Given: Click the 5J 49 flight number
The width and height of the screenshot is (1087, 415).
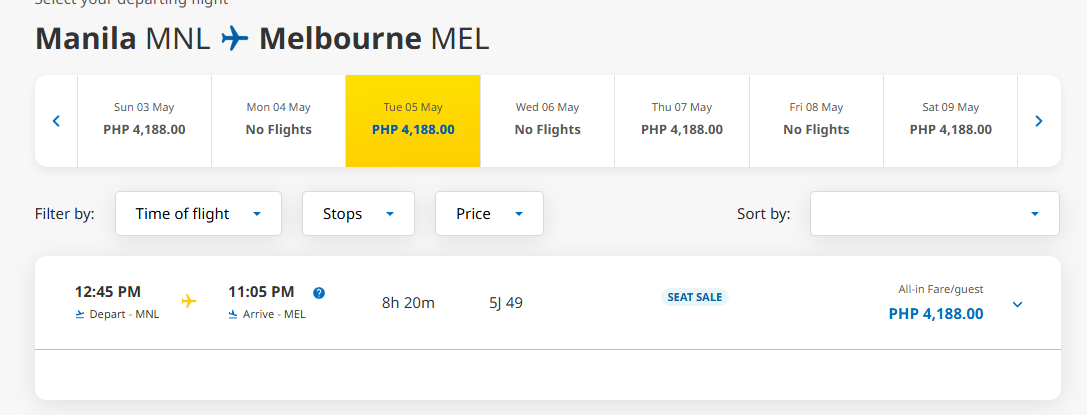Looking at the screenshot, I should click(x=506, y=303).
